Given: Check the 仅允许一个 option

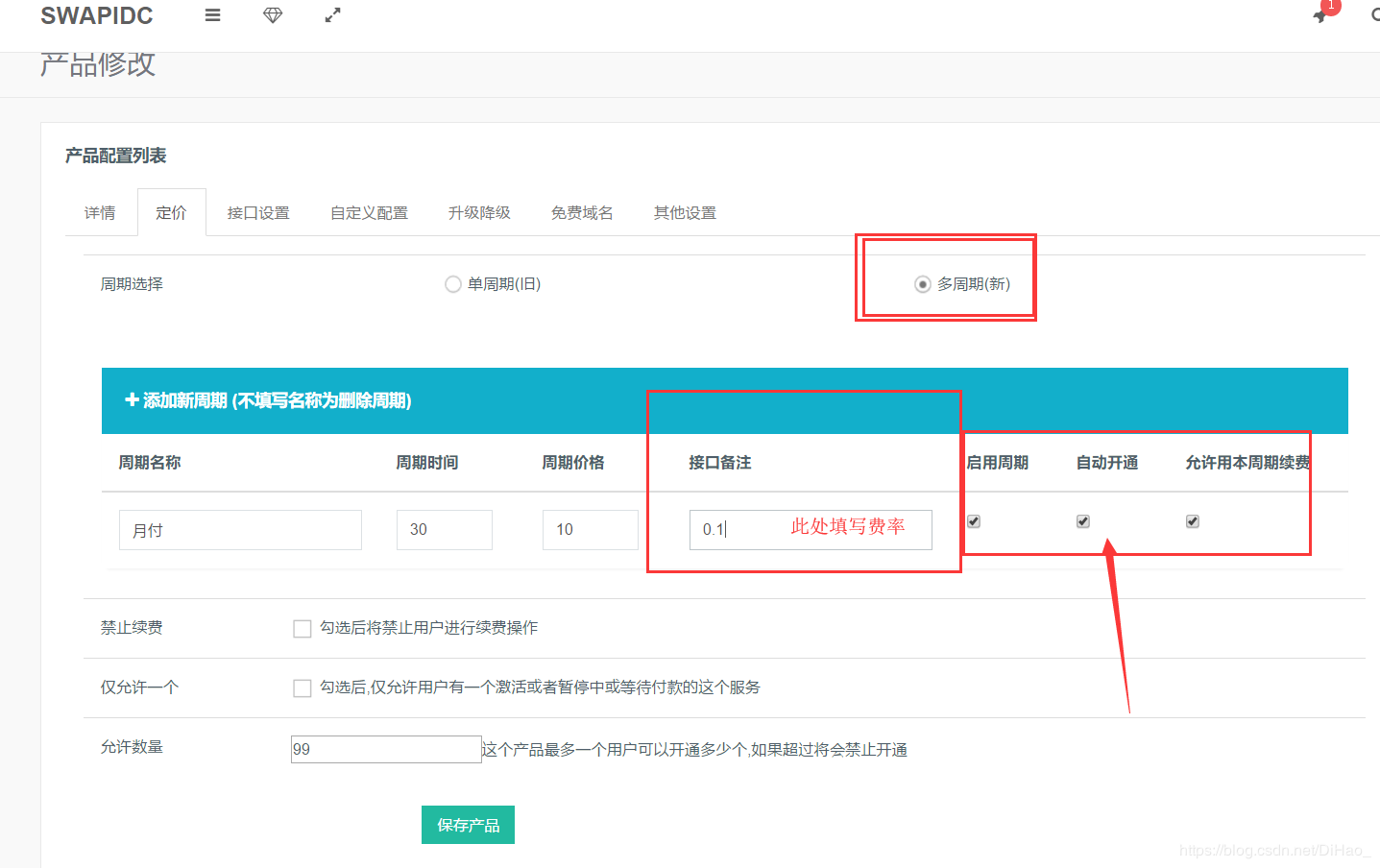Looking at the screenshot, I should pyautogui.click(x=302, y=687).
